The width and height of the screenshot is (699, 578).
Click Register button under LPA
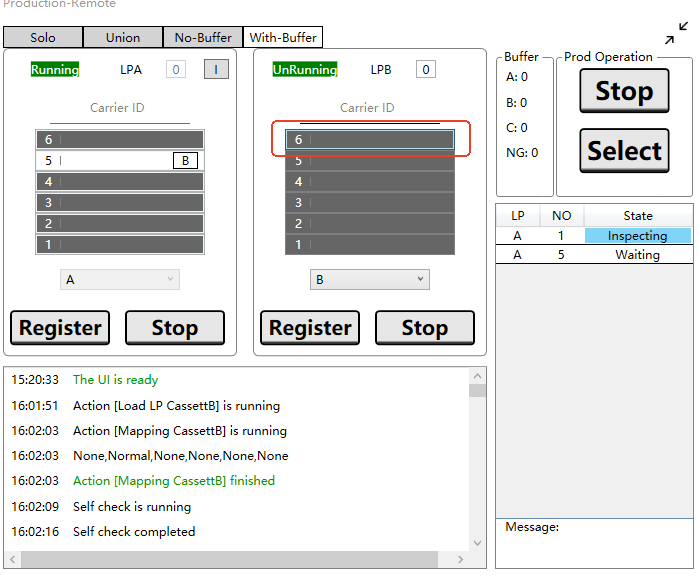coord(60,328)
